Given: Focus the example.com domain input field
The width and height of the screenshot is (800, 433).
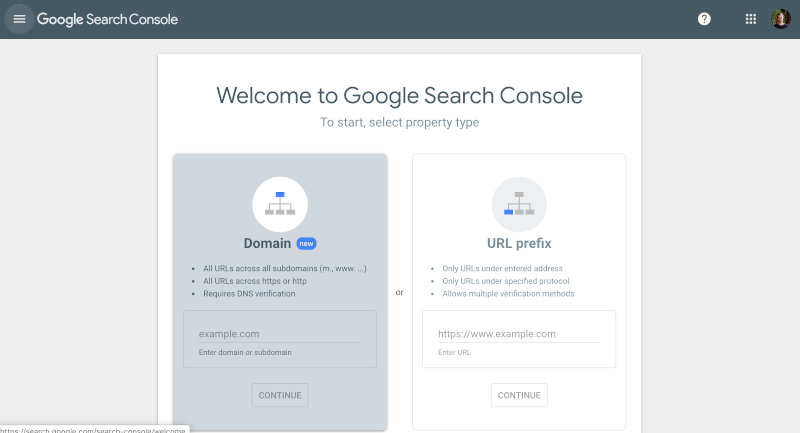Looking at the screenshot, I should pos(280,334).
